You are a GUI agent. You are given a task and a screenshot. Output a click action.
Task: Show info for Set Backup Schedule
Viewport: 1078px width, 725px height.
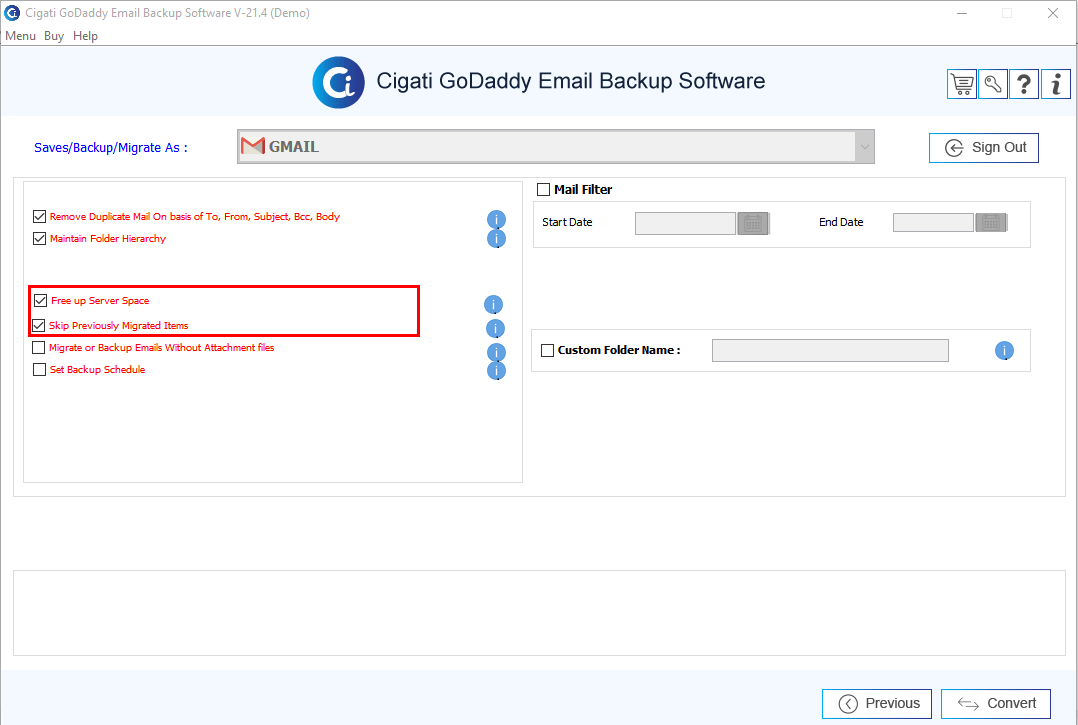coord(496,370)
